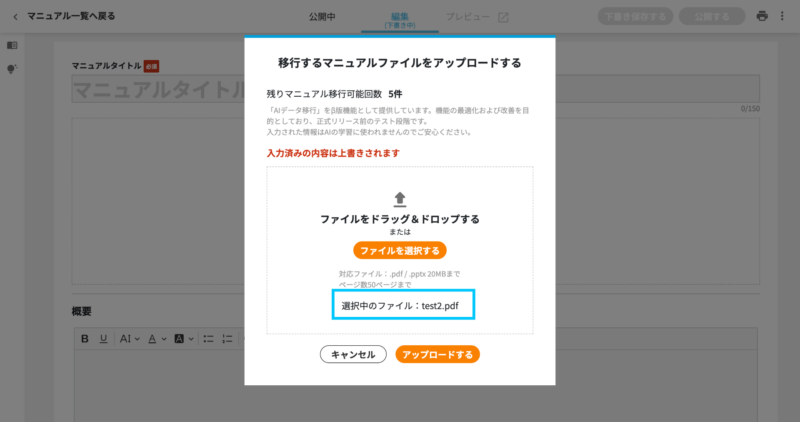Click the print icon in top bar
Viewport: 800px width, 422px height.
click(x=762, y=16)
